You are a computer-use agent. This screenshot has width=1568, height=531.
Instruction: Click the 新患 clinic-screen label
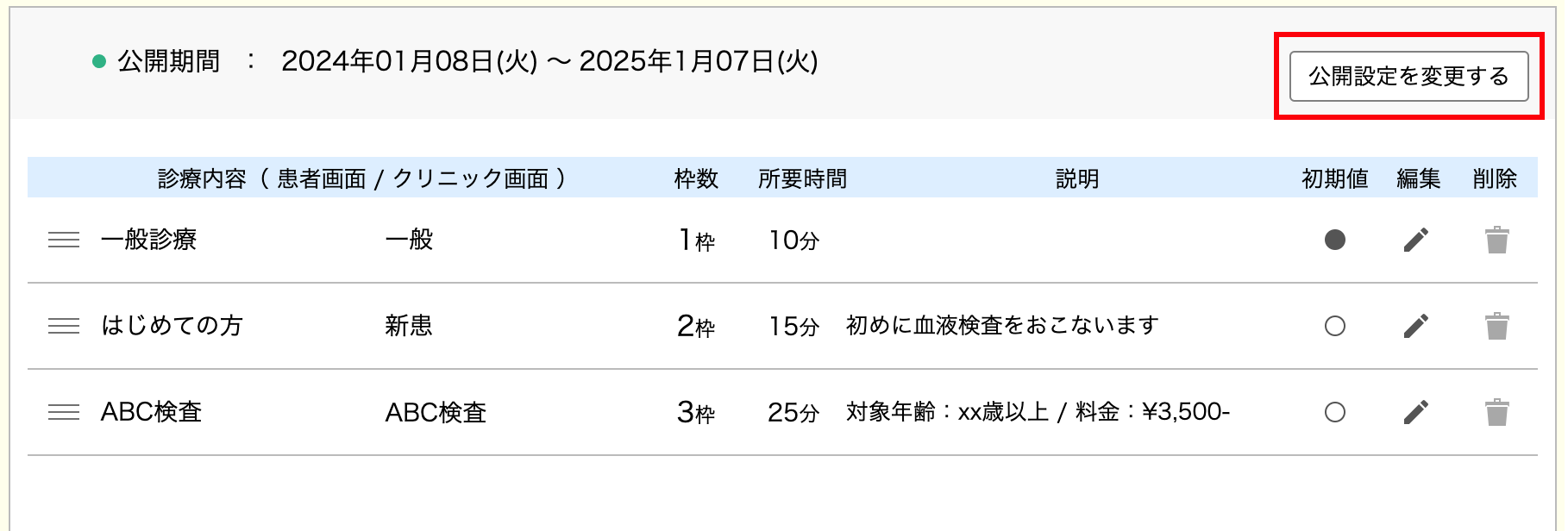coord(409,325)
